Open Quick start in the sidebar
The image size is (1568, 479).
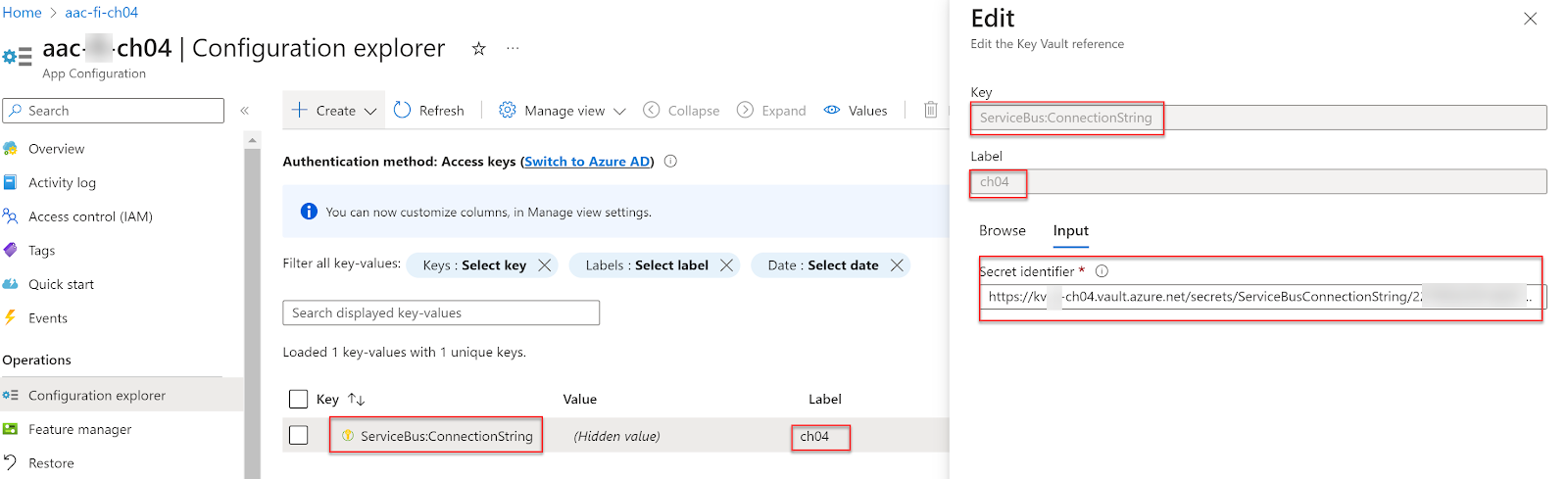click(x=61, y=284)
